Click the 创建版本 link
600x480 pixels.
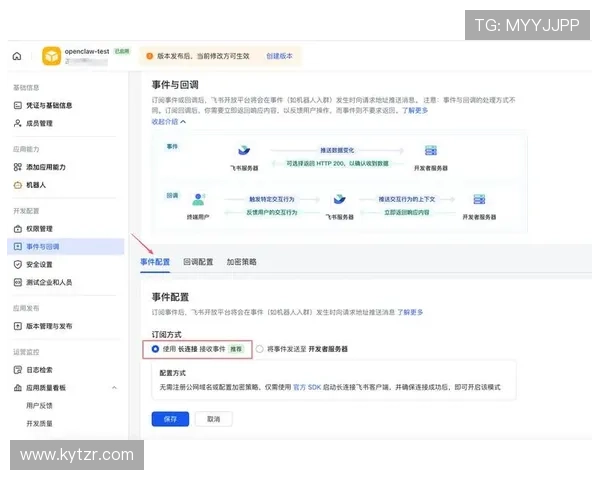pos(279,56)
